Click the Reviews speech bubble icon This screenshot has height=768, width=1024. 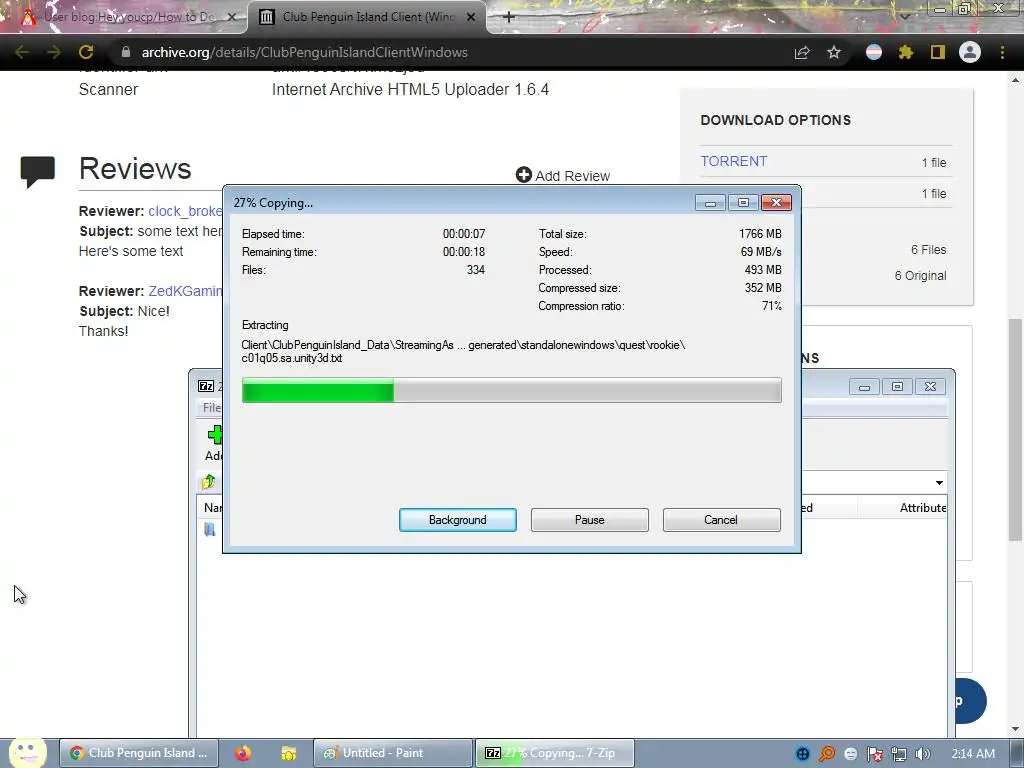point(37,171)
